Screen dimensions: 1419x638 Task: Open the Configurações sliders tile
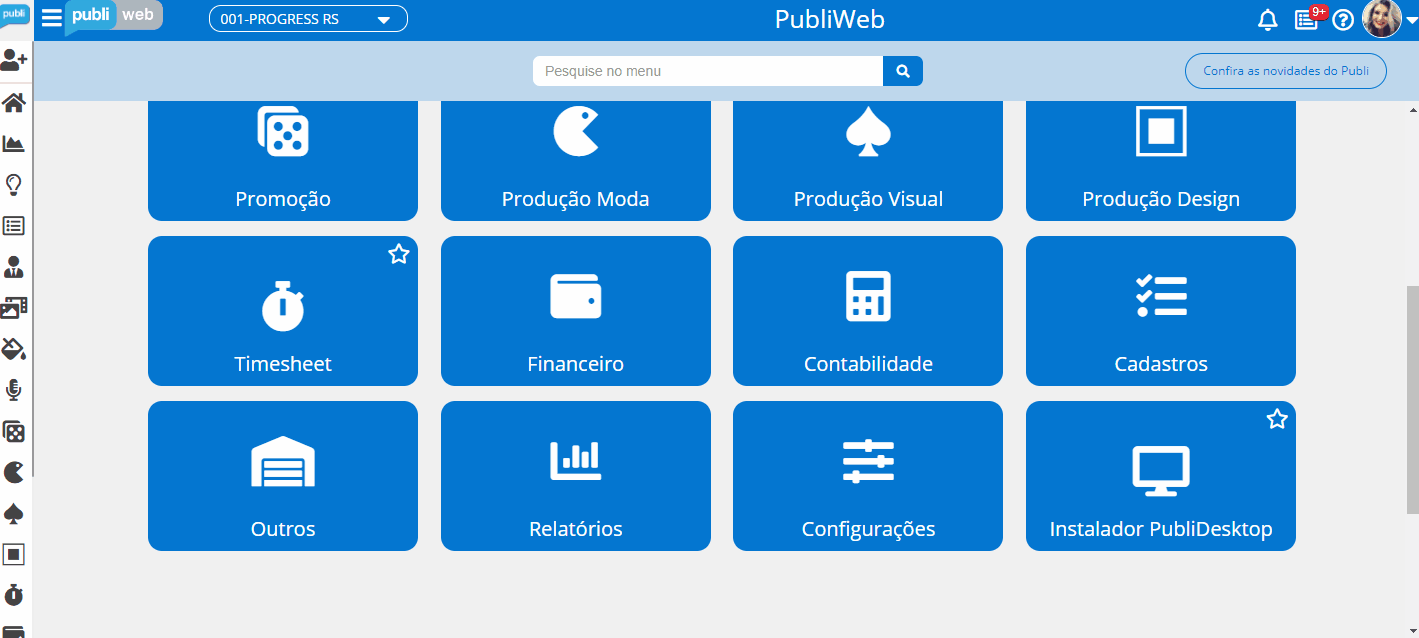tap(868, 476)
